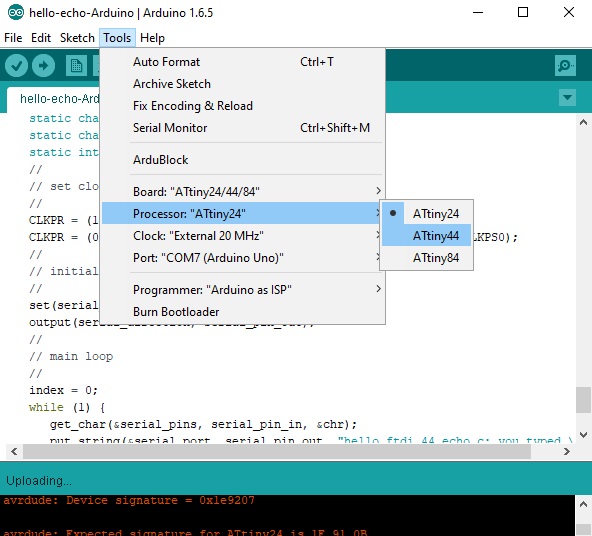Click horizontal scrollbar left arrow
The width and height of the screenshot is (592, 536).
point(14,451)
